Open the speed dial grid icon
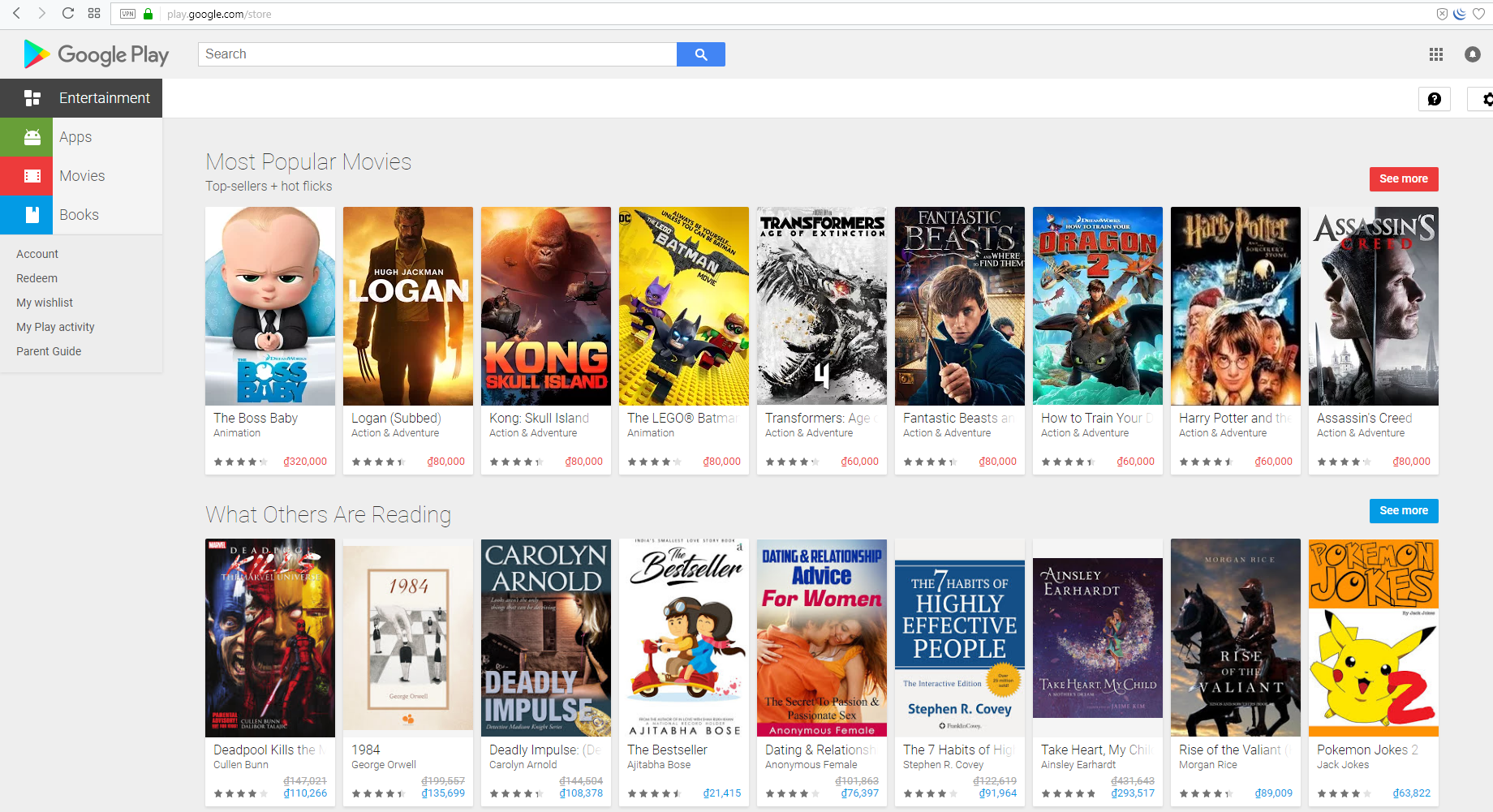This screenshot has height=812, width=1493. pyautogui.click(x=94, y=13)
